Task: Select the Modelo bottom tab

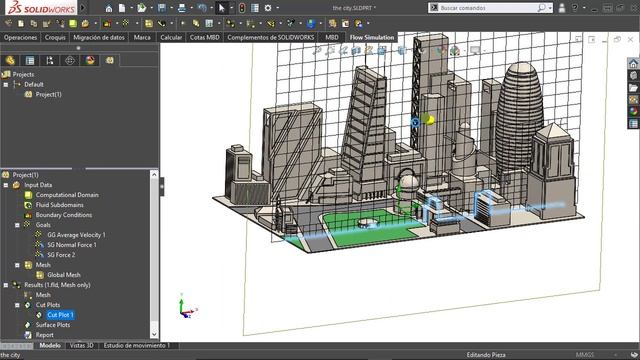Action: (x=50, y=346)
